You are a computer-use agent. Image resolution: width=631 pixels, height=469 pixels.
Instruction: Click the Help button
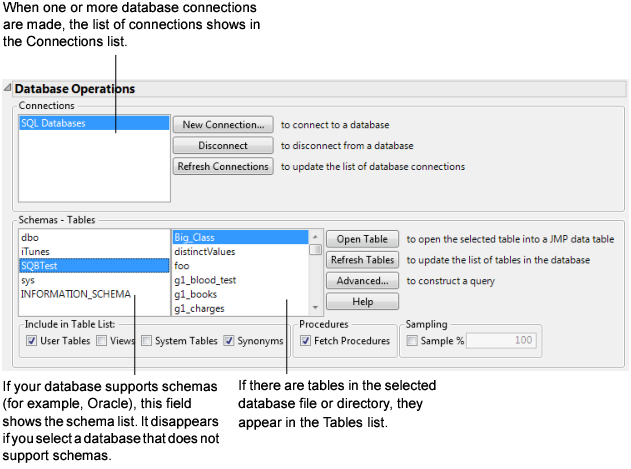[362, 302]
